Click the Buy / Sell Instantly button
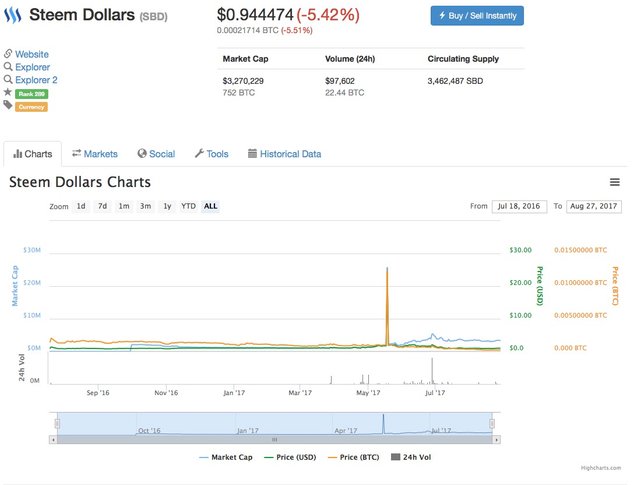The width and height of the screenshot is (640, 485). (x=477, y=16)
